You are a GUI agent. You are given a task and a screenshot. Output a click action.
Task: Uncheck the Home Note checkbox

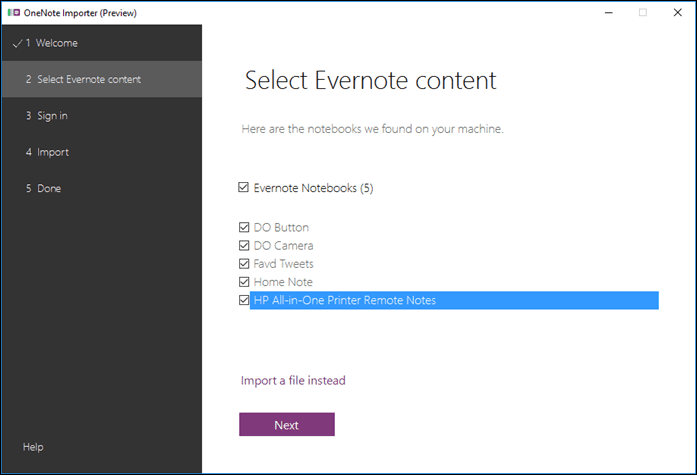[x=244, y=282]
